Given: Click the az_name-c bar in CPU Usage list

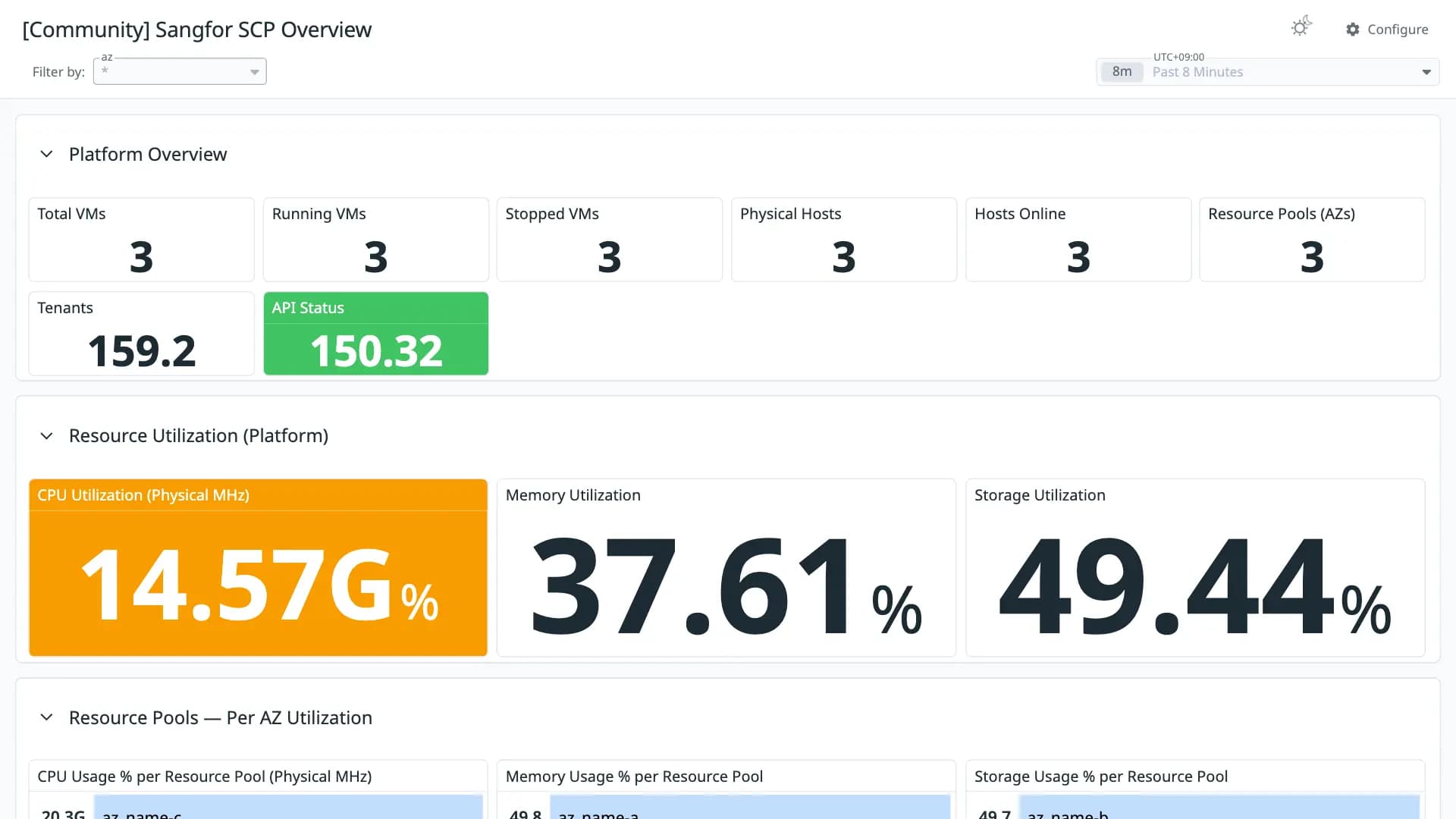Looking at the screenshot, I should (x=288, y=807).
